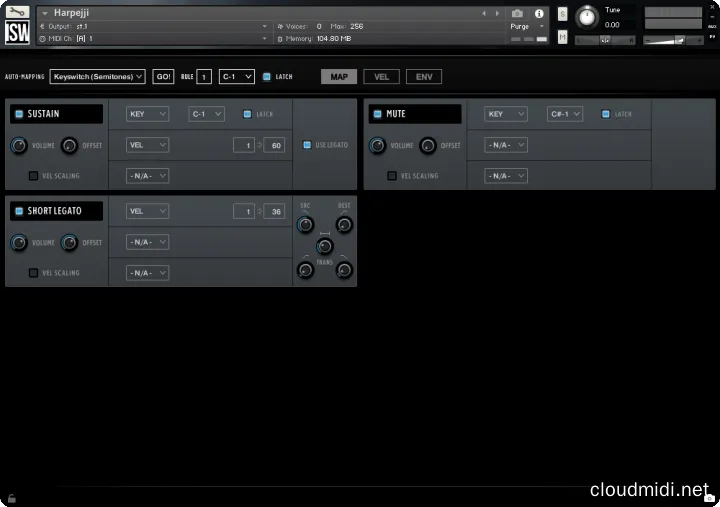Screen dimensions: 720x507
Task: Open the instrument info icon
Action: pos(540,14)
